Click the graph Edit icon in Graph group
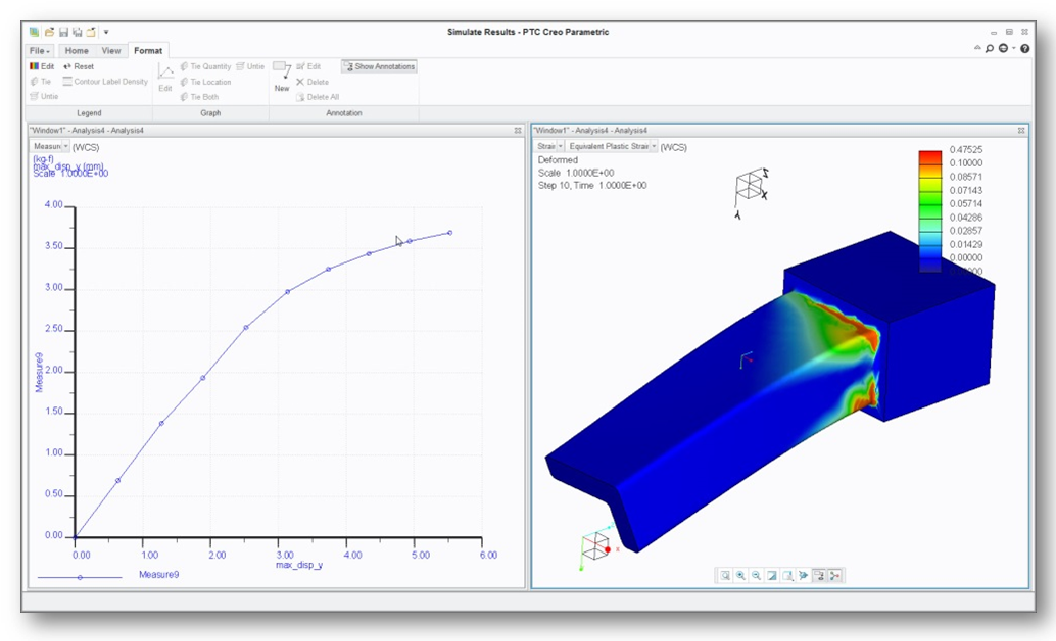Screen dimensions: 1056x641 [x=166, y=77]
